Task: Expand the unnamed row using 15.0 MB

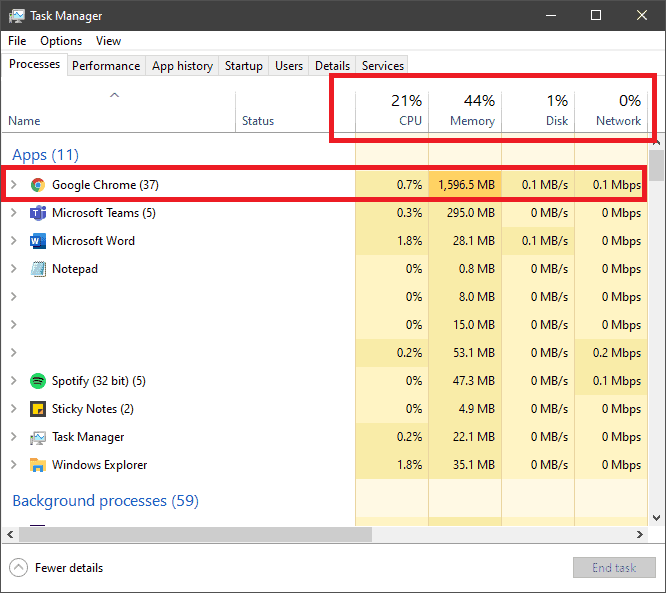Action: click(14, 324)
